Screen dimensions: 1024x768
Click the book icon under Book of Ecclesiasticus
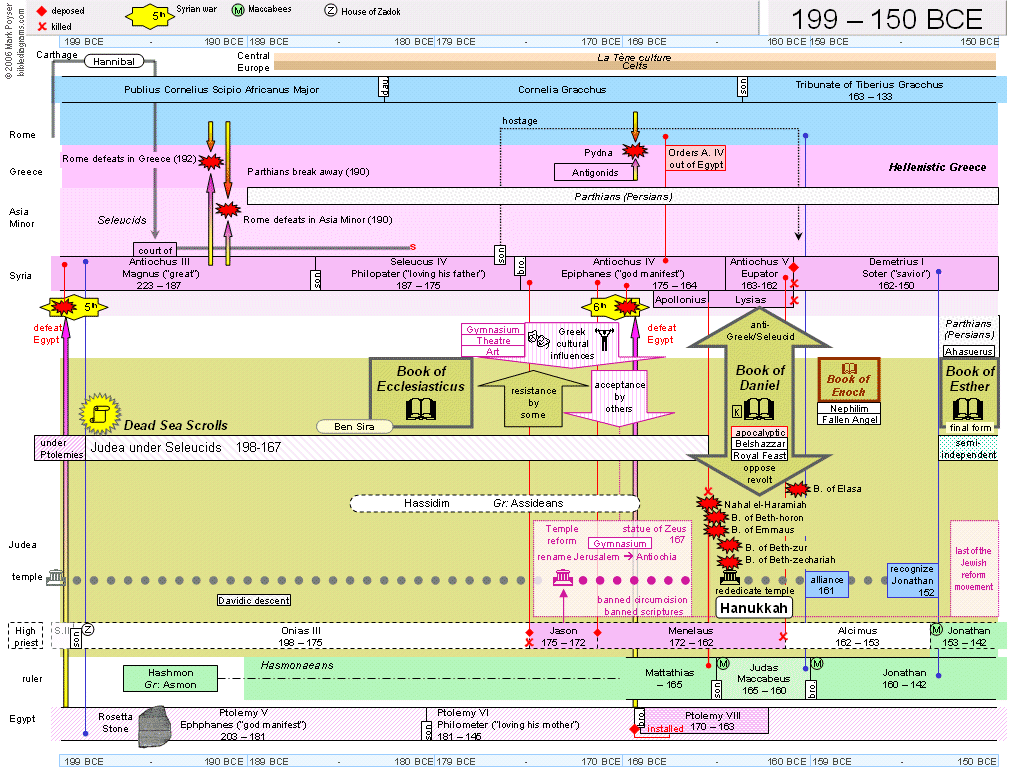pyautogui.click(x=420, y=408)
